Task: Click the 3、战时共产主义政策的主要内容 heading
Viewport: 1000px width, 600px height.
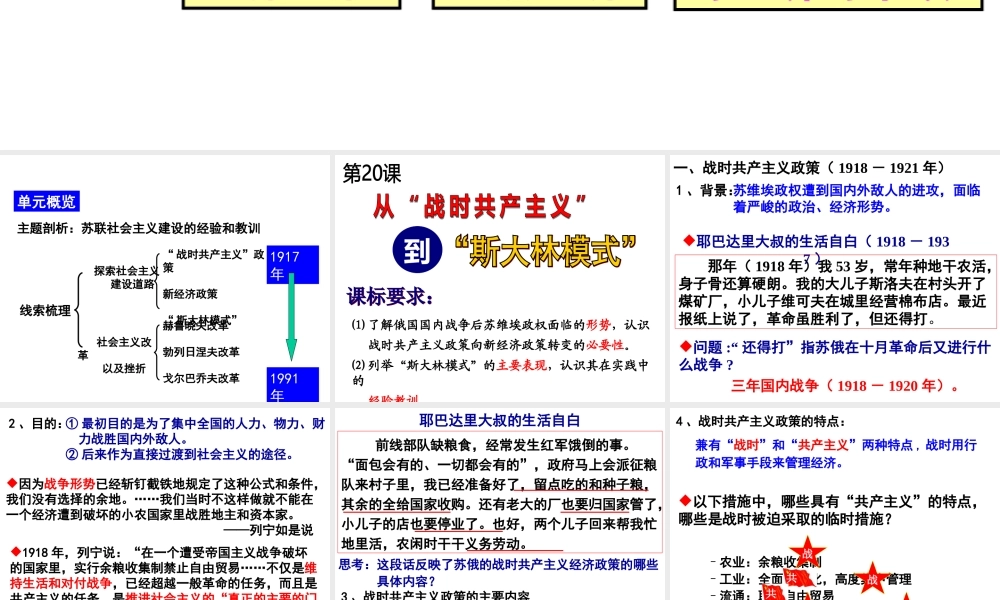Action: click(434, 596)
